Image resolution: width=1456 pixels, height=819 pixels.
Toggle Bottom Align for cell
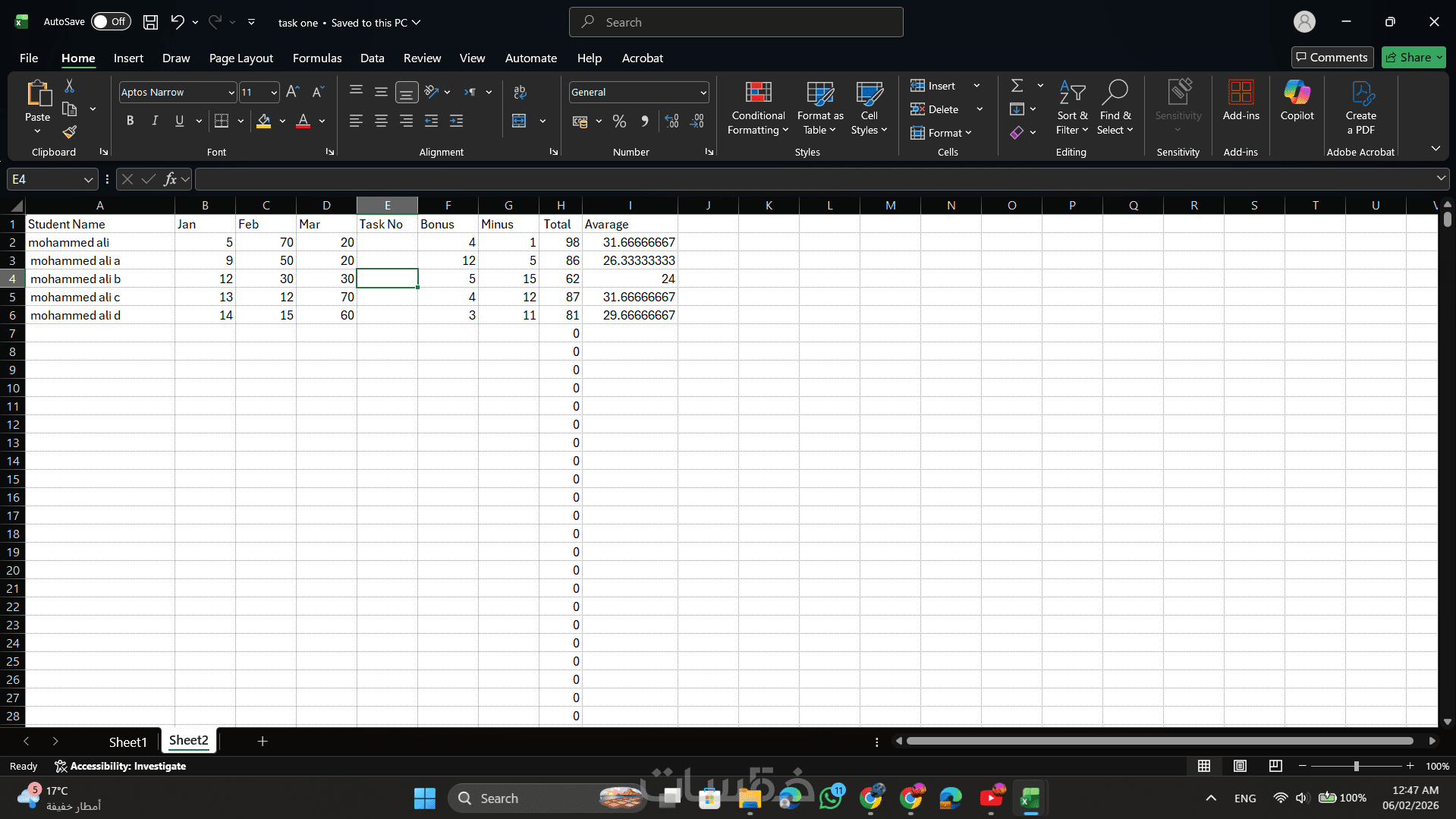coord(406,92)
